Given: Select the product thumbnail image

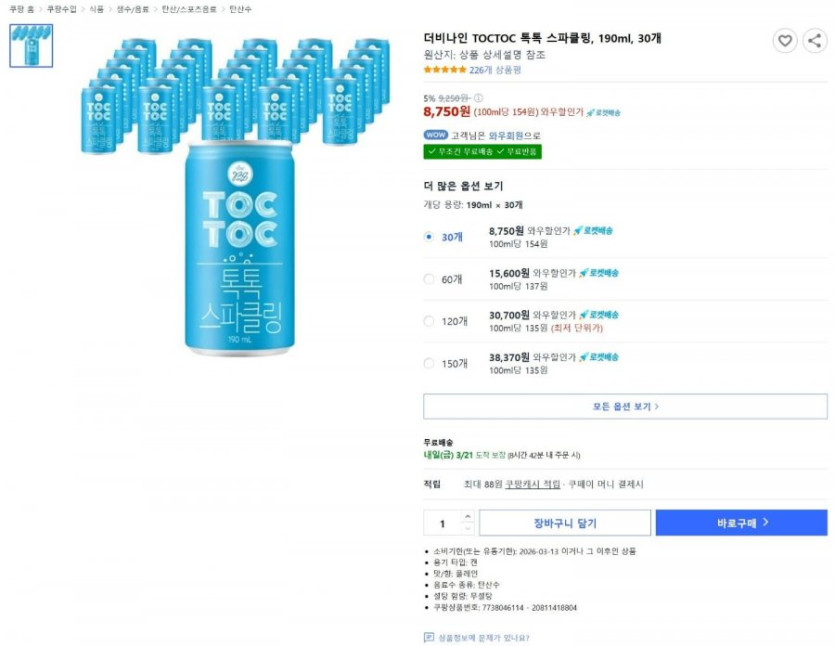Looking at the screenshot, I should 31,45.
